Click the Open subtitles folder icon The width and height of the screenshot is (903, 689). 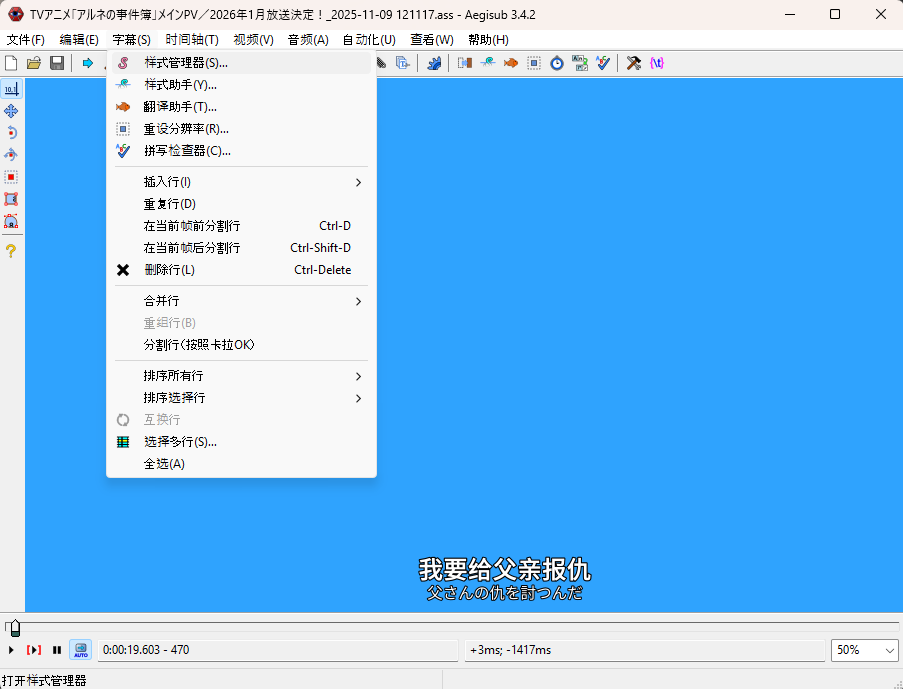(34, 63)
